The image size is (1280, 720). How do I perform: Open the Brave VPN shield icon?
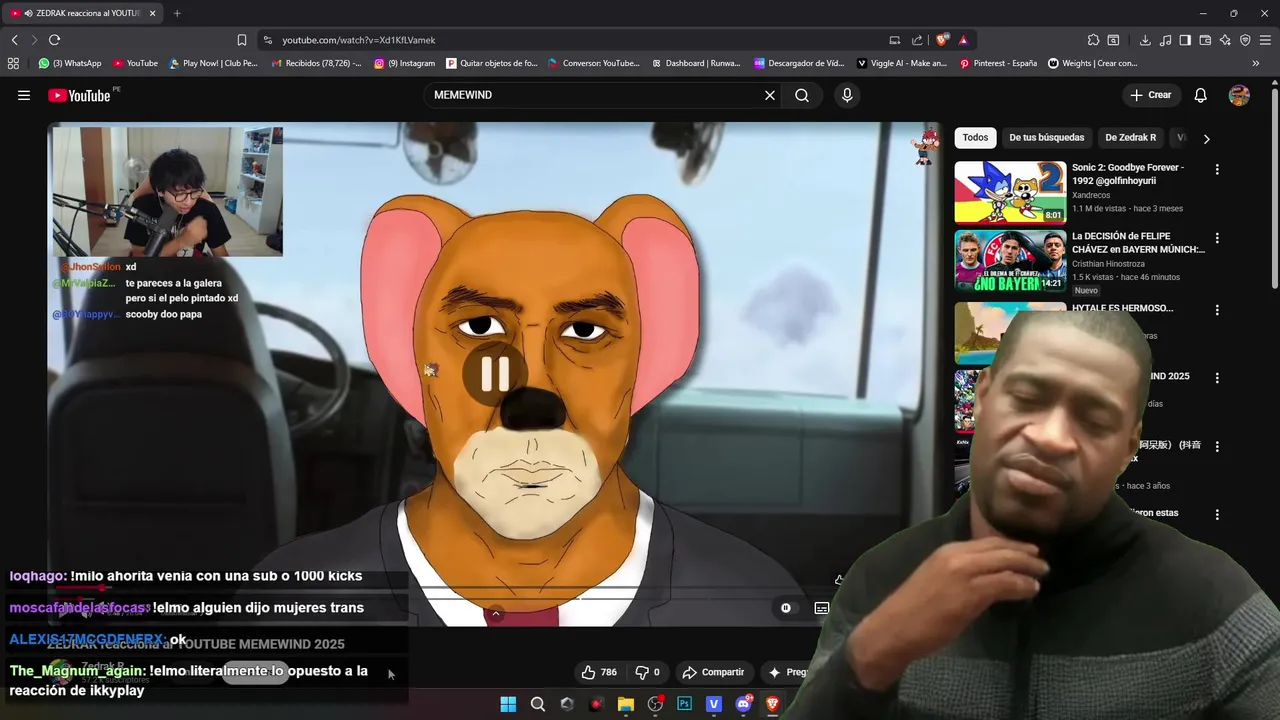[x=1245, y=40]
